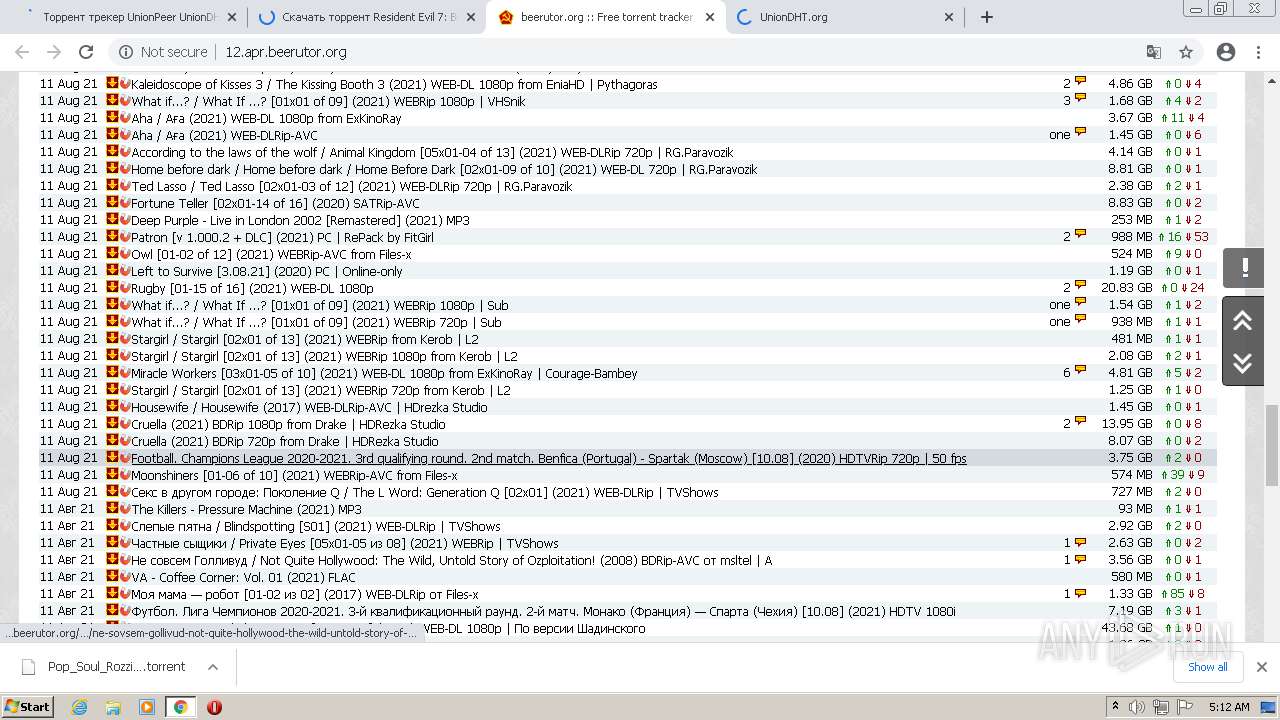Click the 5:12 AM taskbar clock
This screenshot has width=1280, height=720.
(1229, 707)
